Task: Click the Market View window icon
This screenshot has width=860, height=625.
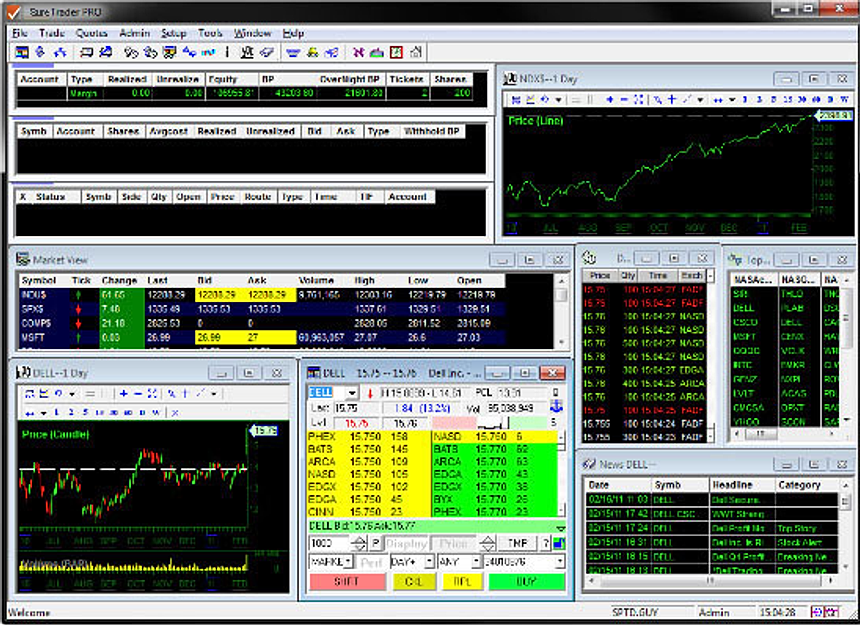Action: tap(22, 259)
